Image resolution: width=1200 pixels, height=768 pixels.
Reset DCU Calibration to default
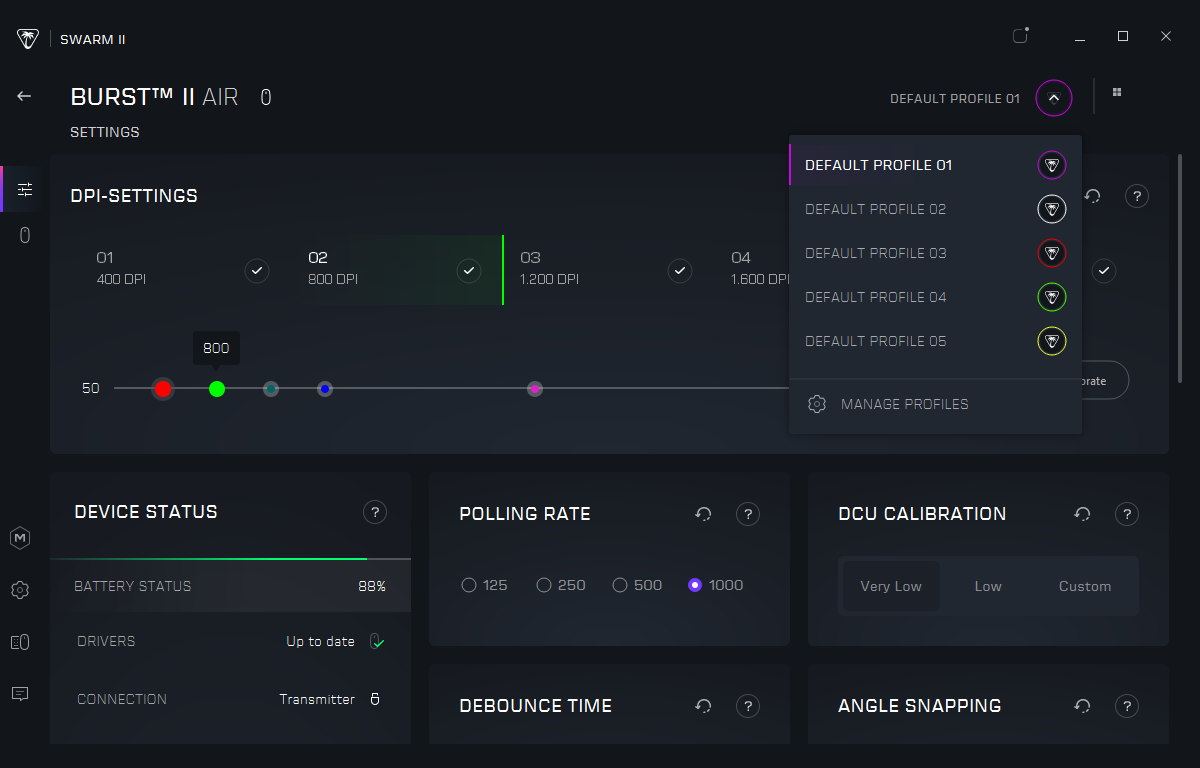click(x=1082, y=514)
